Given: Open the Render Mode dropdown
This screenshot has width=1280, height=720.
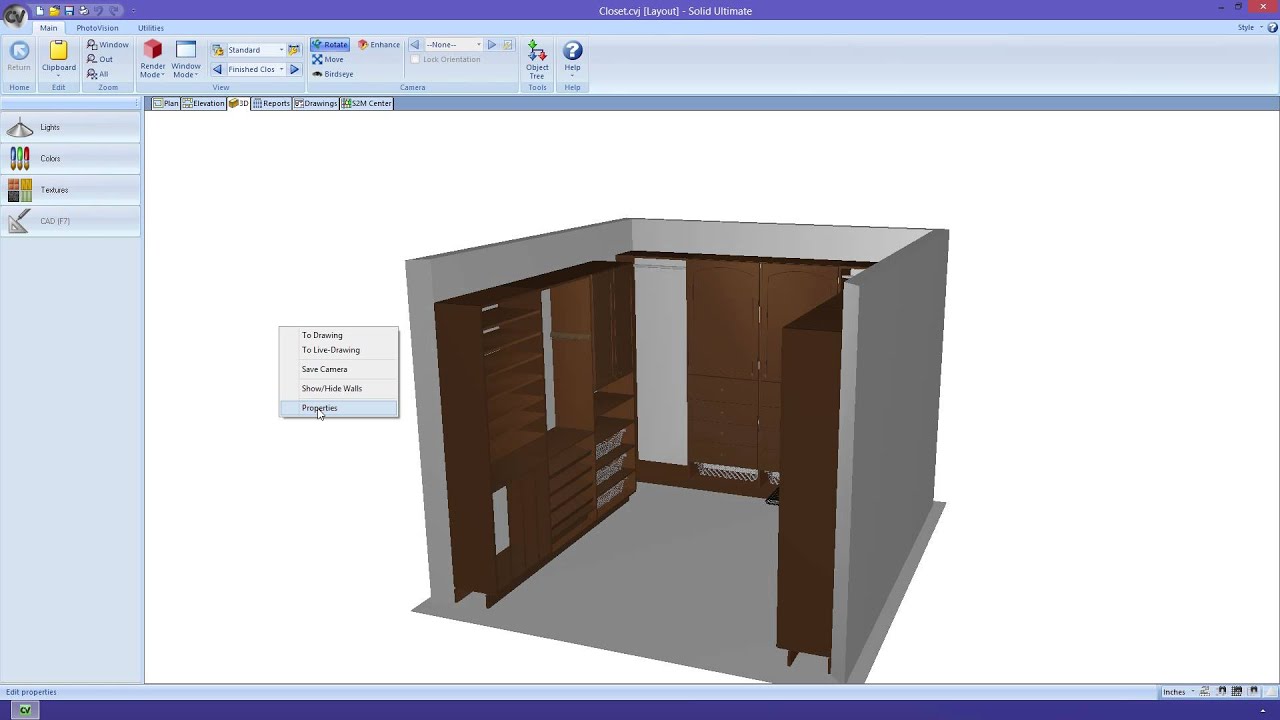Looking at the screenshot, I should 152,60.
